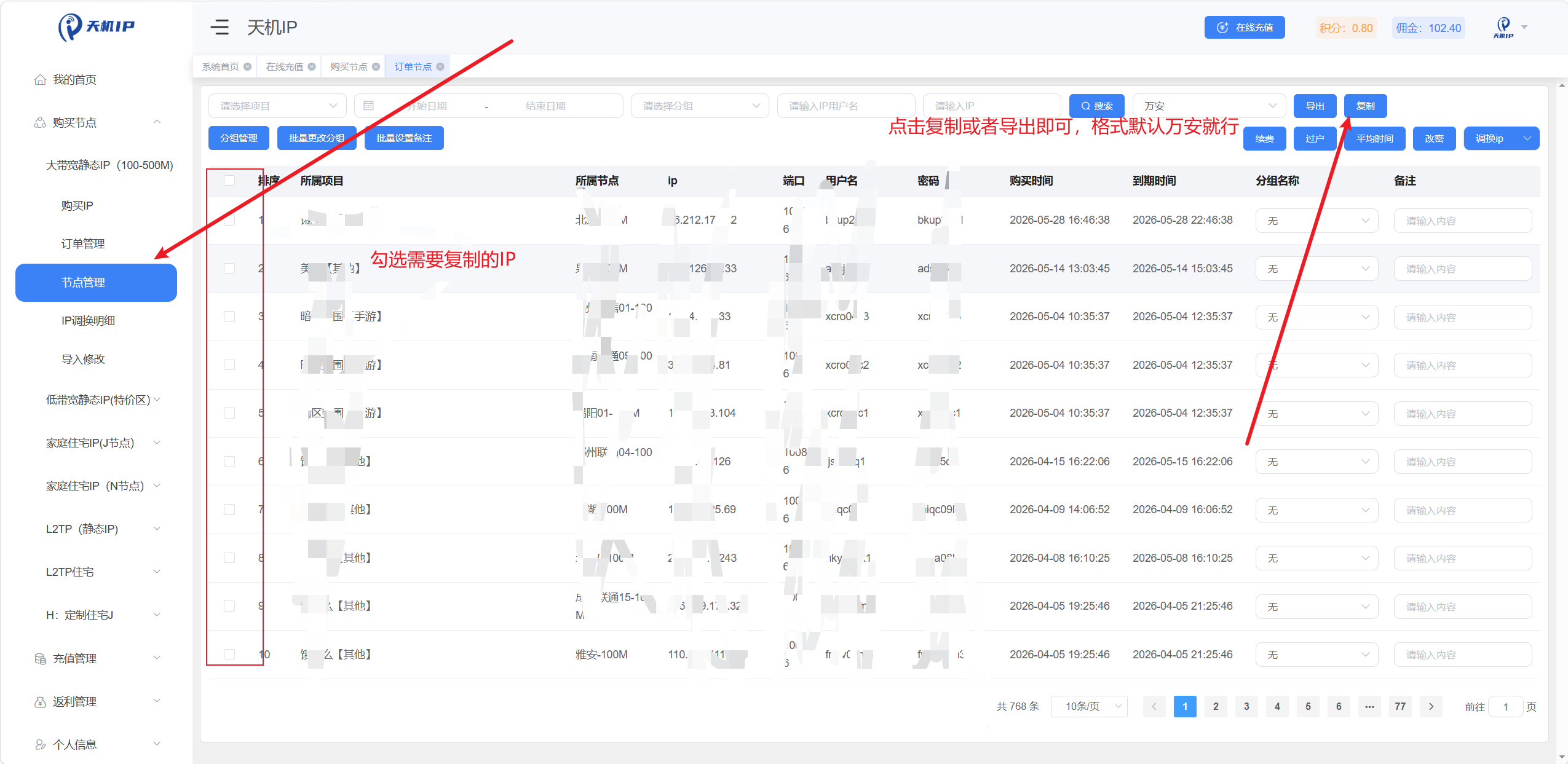The width and height of the screenshot is (1568, 764).
Task: Check the checkbox for row 9
Action: coord(229,606)
